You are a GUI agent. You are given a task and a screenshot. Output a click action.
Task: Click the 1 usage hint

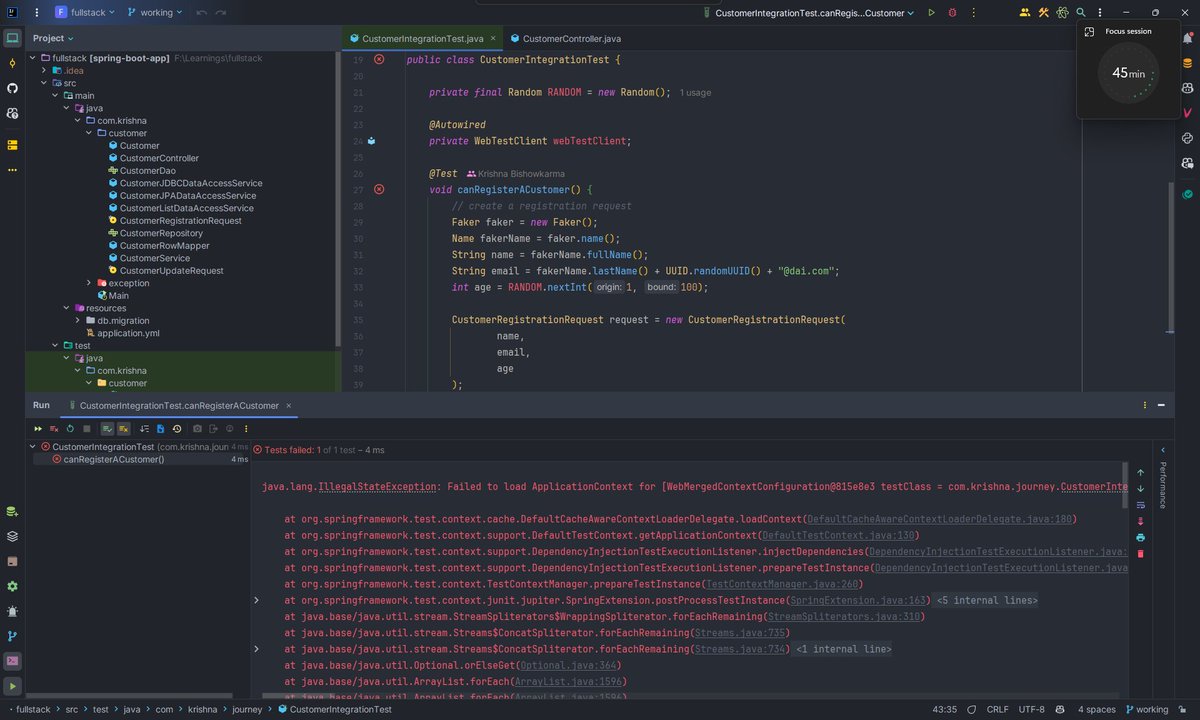[x=695, y=92]
